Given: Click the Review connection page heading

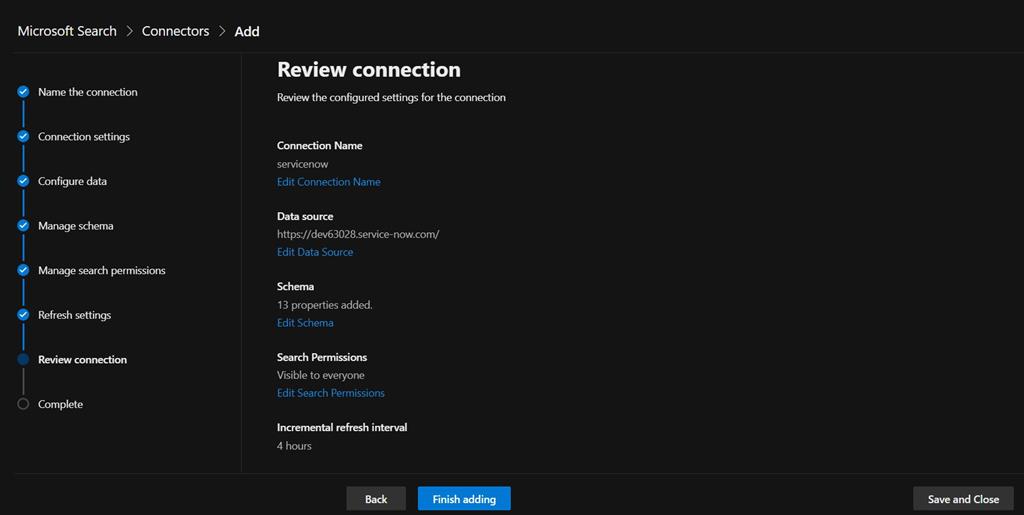Looking at the screenshot, I should [x=369, y=69].
